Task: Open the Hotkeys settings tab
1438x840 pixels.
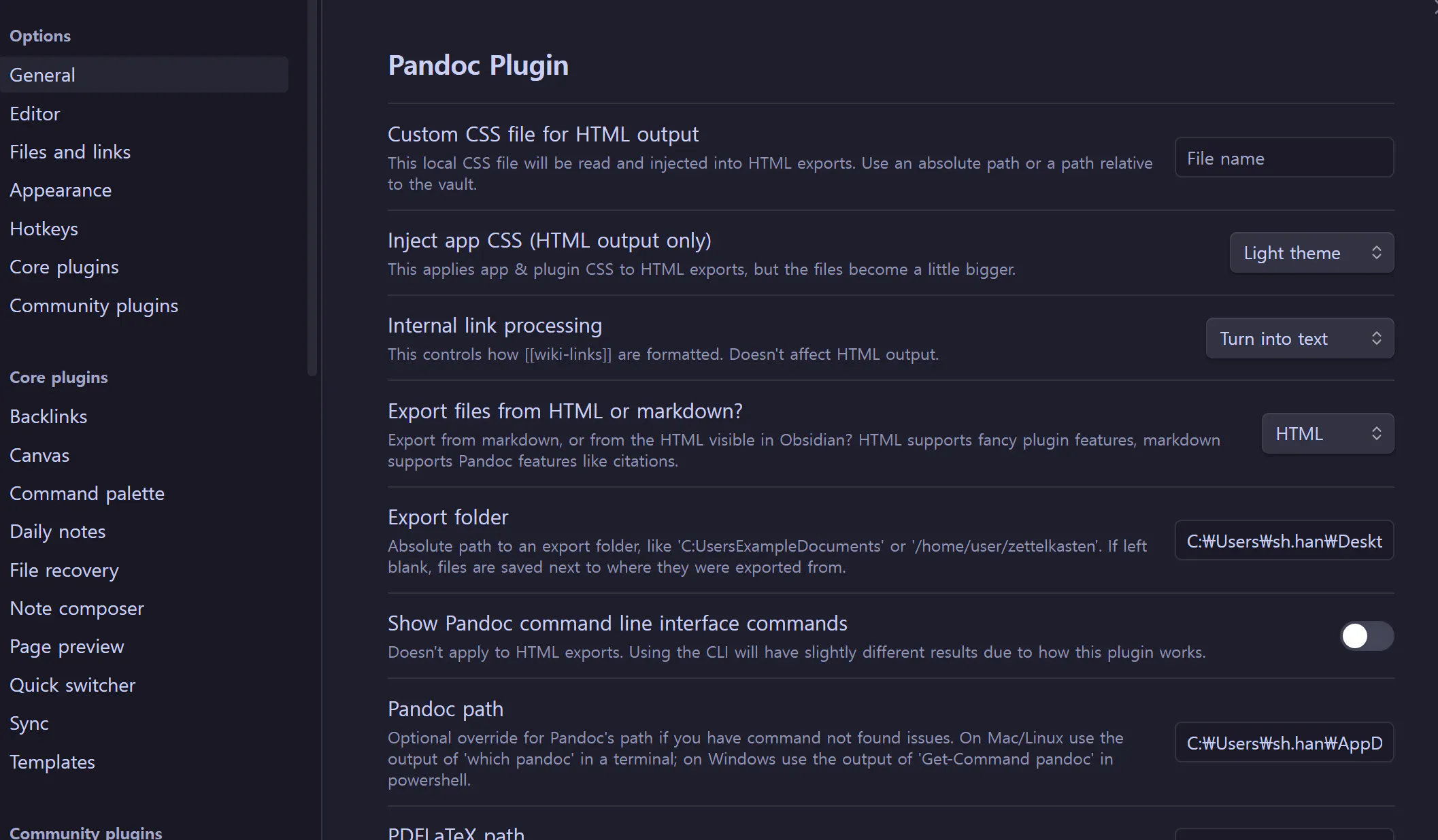Action: tap(44, 229)
